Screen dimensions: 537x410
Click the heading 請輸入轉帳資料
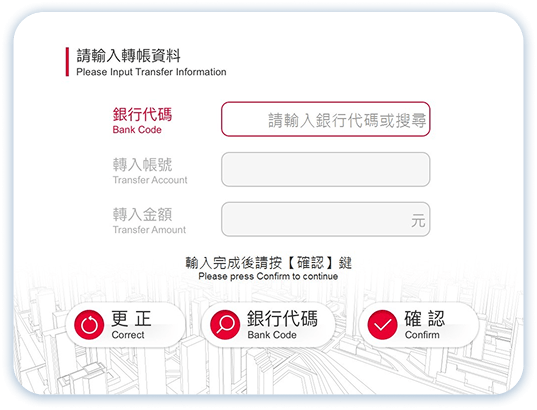pyautogui.click(x=128, y=56)
